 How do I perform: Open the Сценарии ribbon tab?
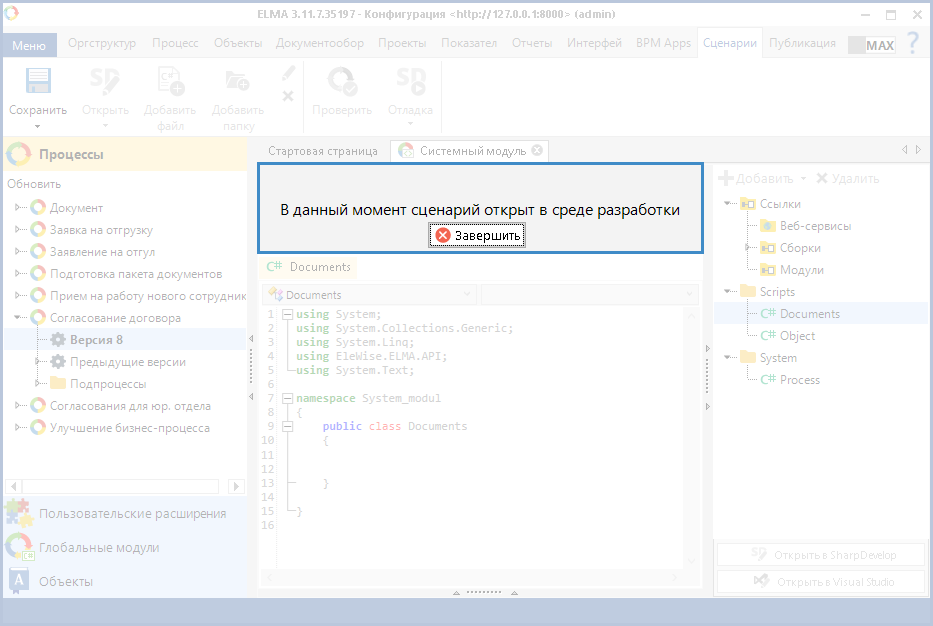point(729,43)
